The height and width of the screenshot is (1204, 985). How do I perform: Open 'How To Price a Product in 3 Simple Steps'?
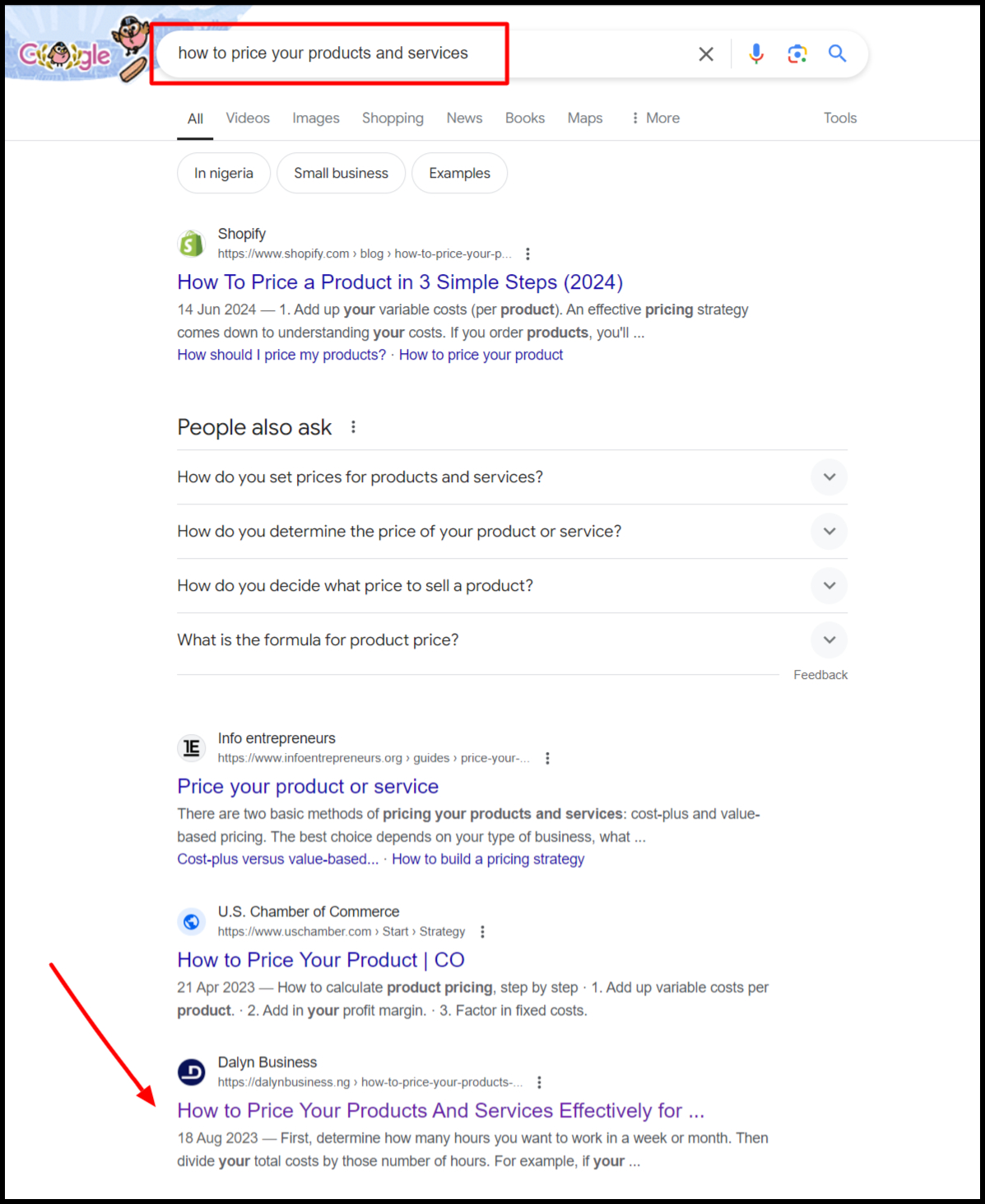point(400,282)
